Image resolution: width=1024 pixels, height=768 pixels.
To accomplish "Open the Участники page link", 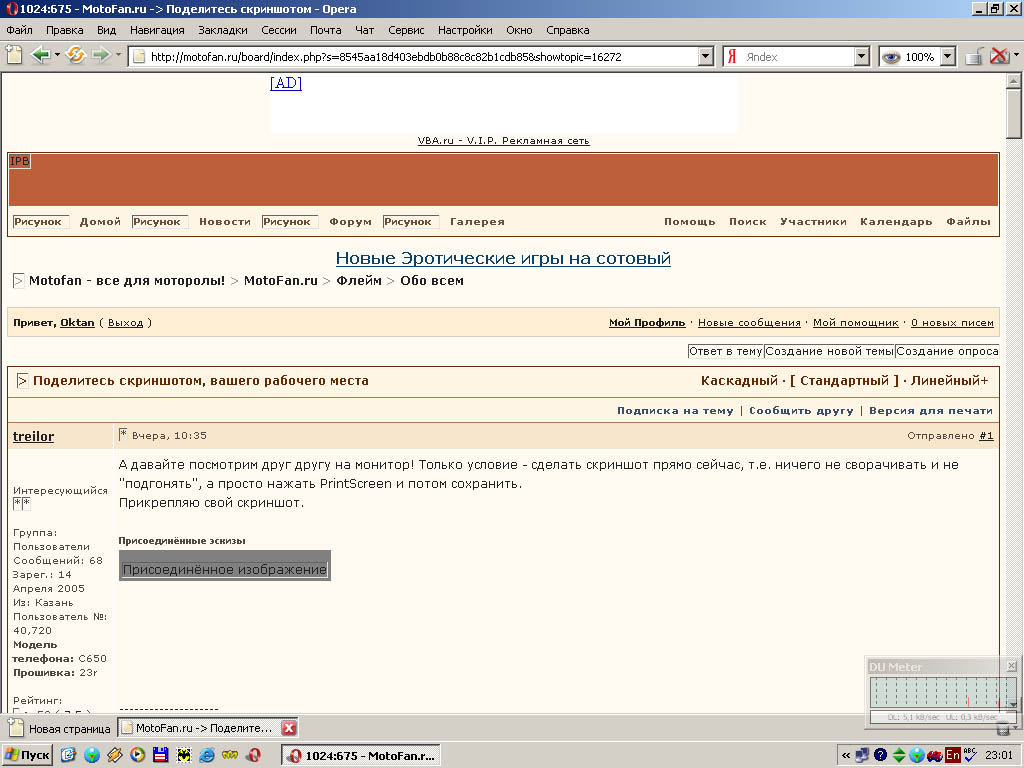I will tap(813, 221).
